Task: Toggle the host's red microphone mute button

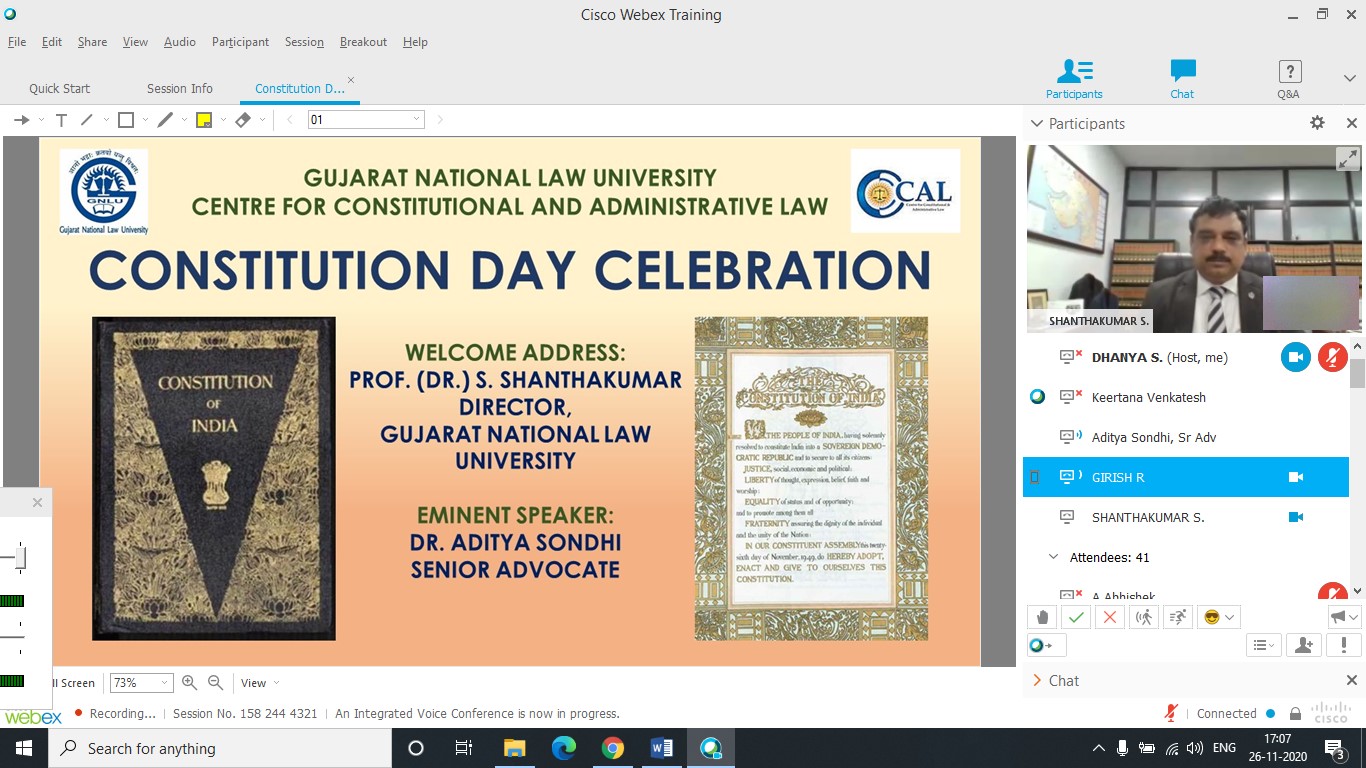Action: point(1332,357)
